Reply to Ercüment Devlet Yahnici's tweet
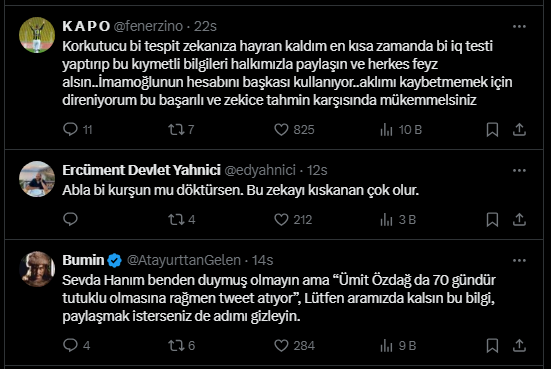 [x=70, y=219]
